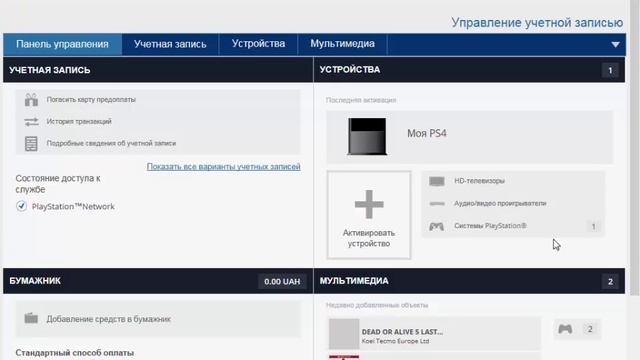
Task: Click Показать все варианты учетных записей link
Action: coord(224,167)
